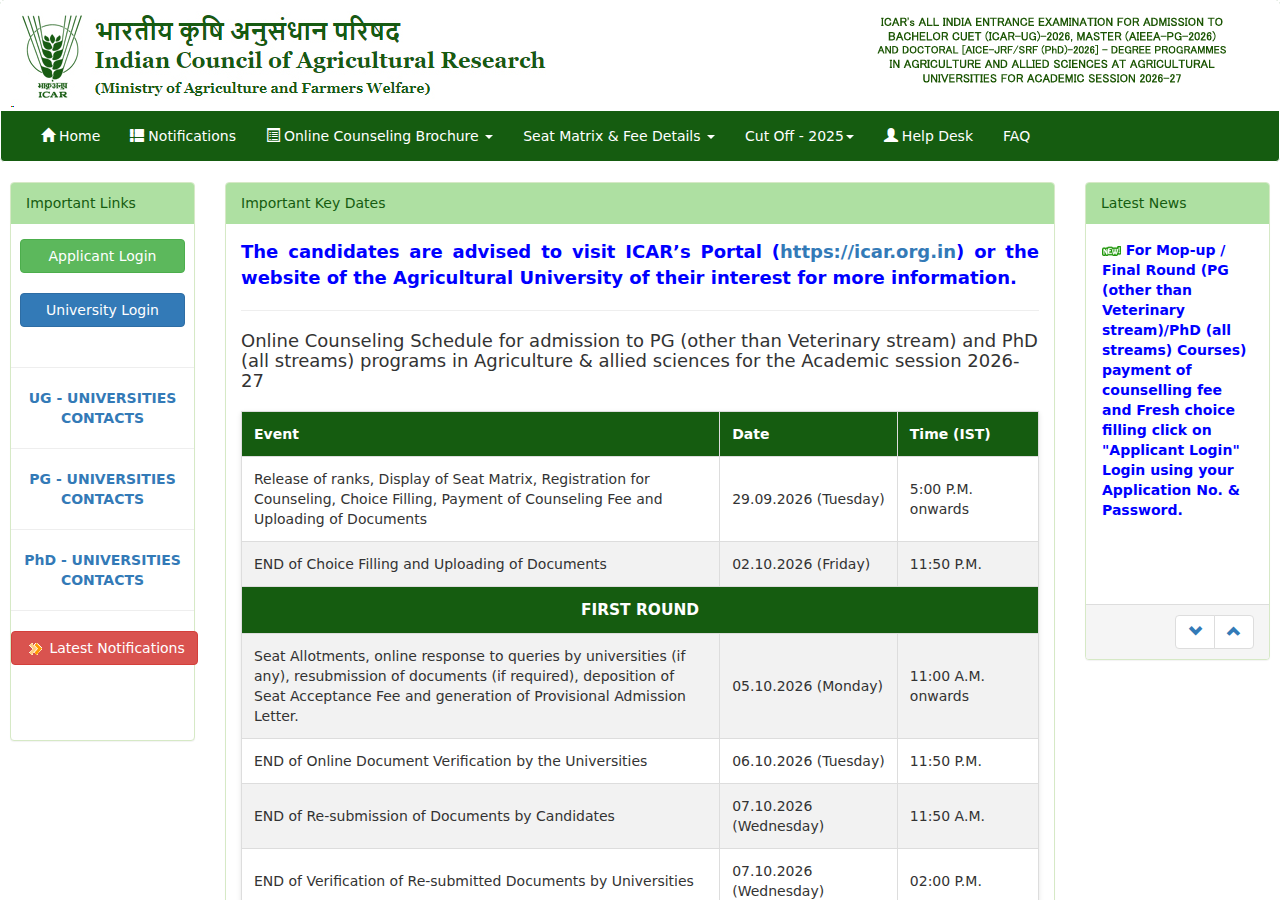Screen dimensions: 1280x900
Task: Expand the Cut Off - 2025 dropdown
Action: pyautogui.click(x=799, y=136)
